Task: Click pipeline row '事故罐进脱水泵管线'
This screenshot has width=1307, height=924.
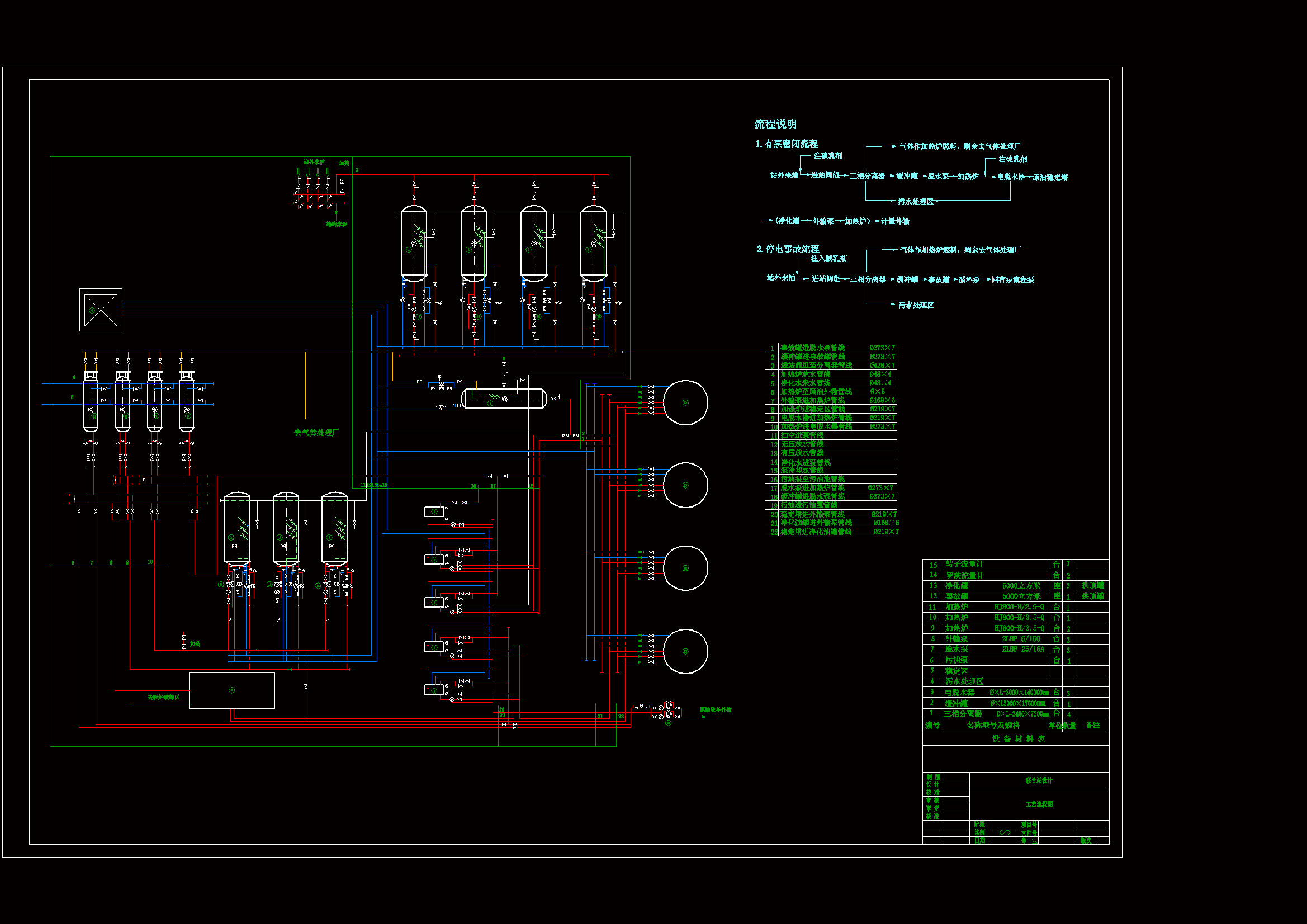Action: pos(831,348)
